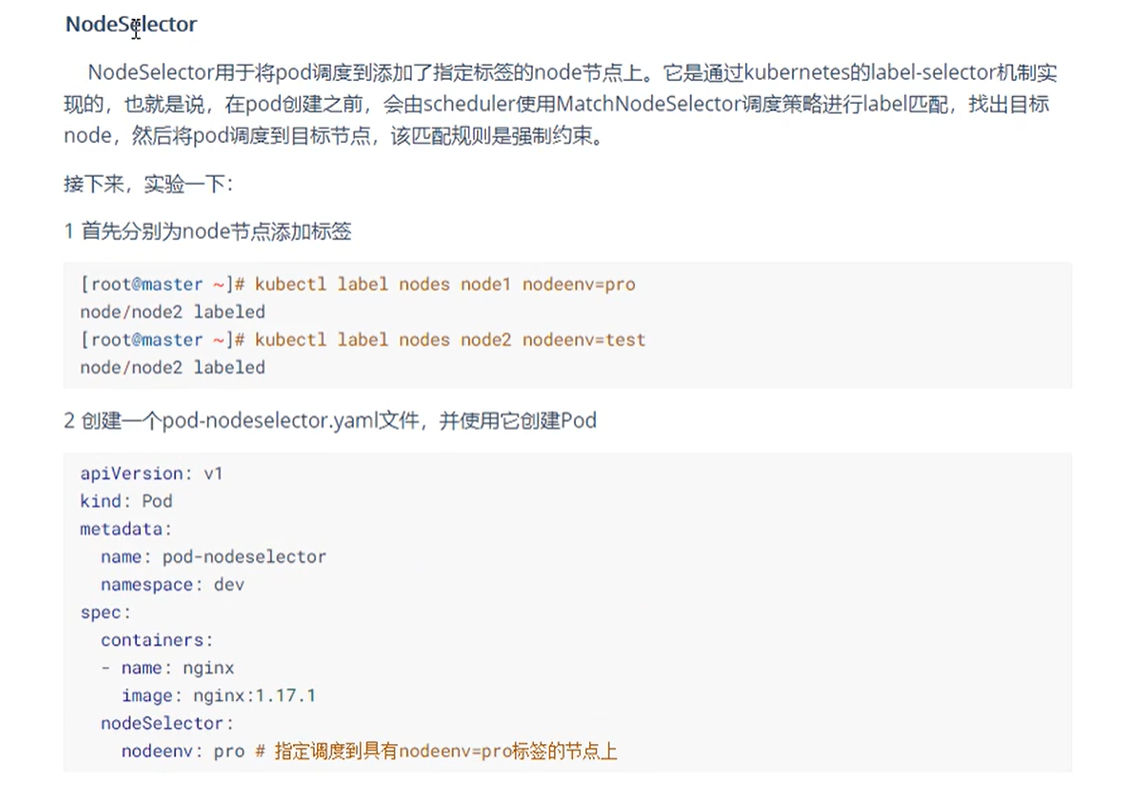Click the 'name: pod-nodeselector' line

point(213,556)
